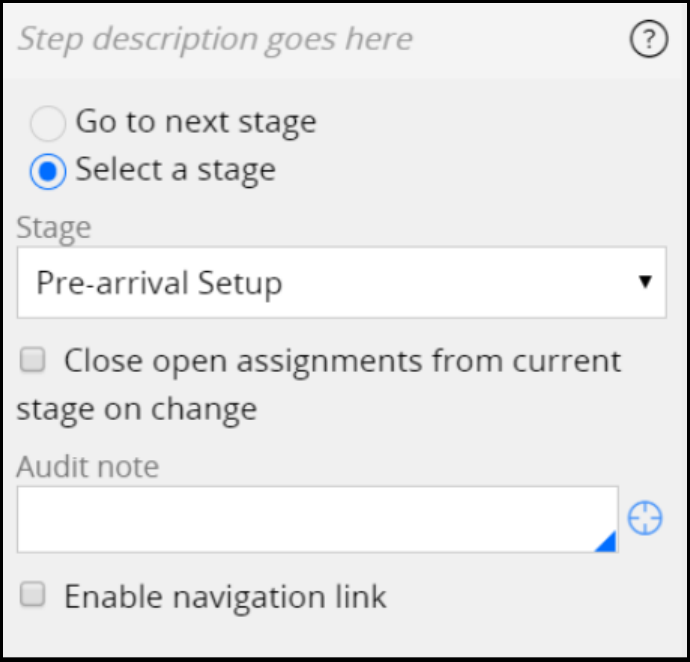Viewport: 690px width, 662px height.
Task: Click the Step description goes here field
Action: [x=215, y=40]
